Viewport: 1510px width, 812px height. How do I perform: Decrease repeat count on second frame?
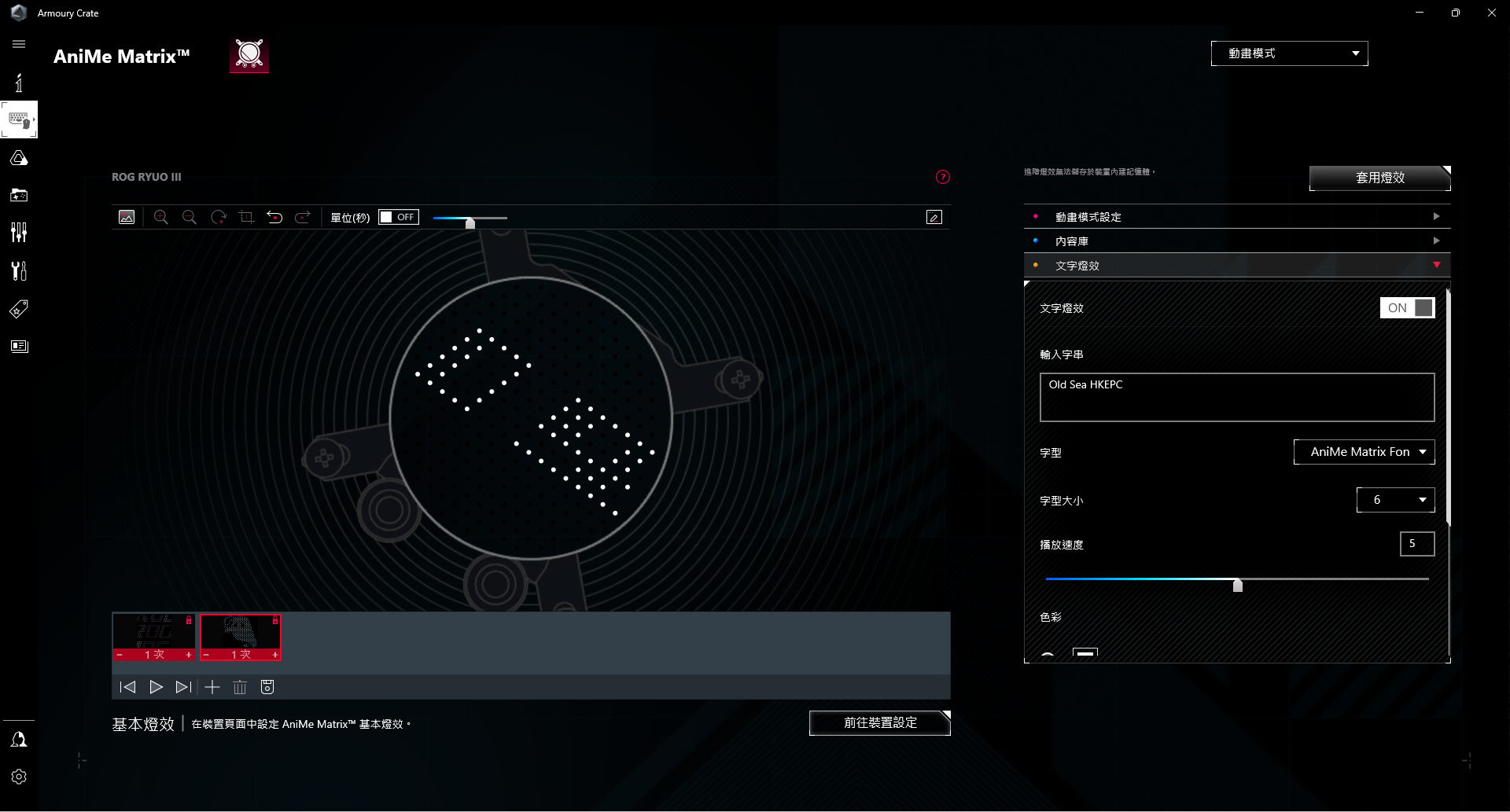[206, 655]
